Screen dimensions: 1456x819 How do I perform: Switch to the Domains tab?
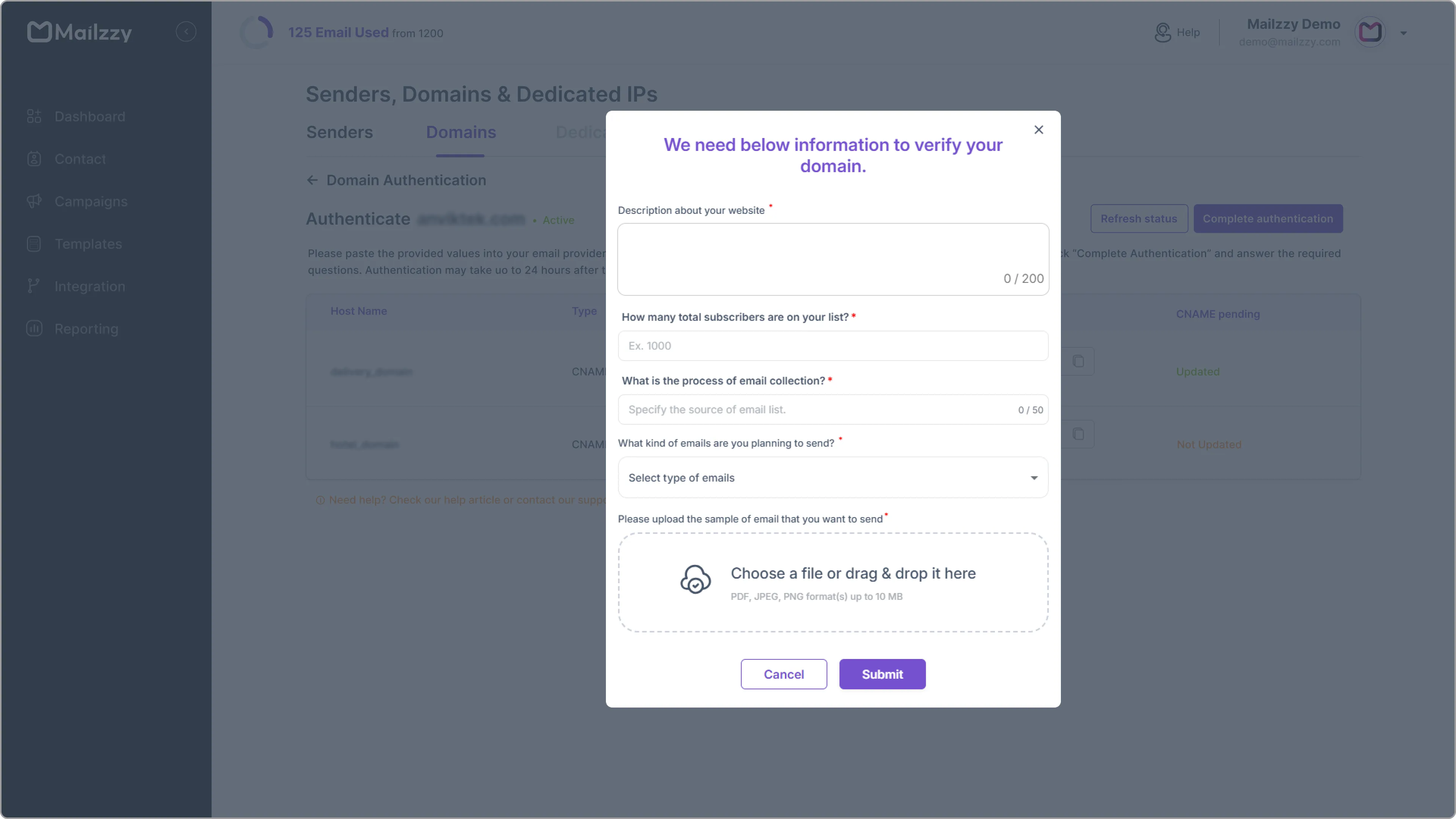click(x=461, y=132)
